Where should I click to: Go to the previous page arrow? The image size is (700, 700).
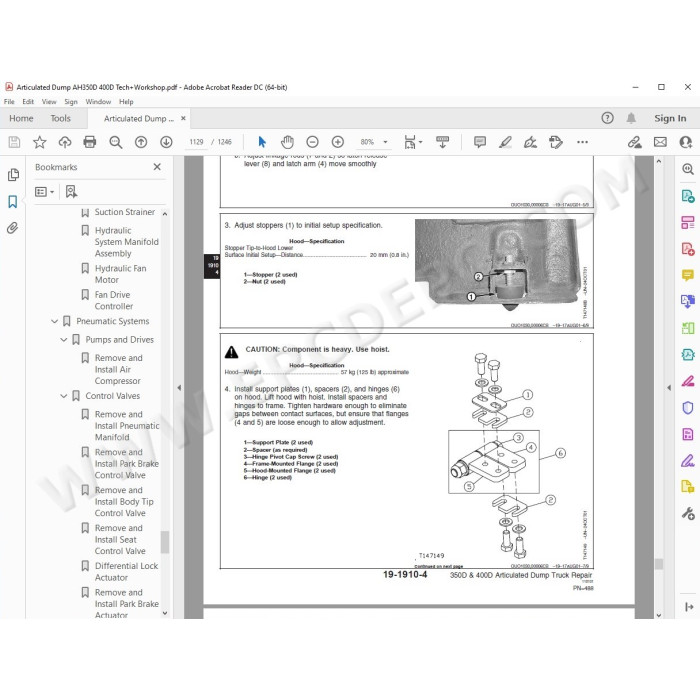click(141, 142)
